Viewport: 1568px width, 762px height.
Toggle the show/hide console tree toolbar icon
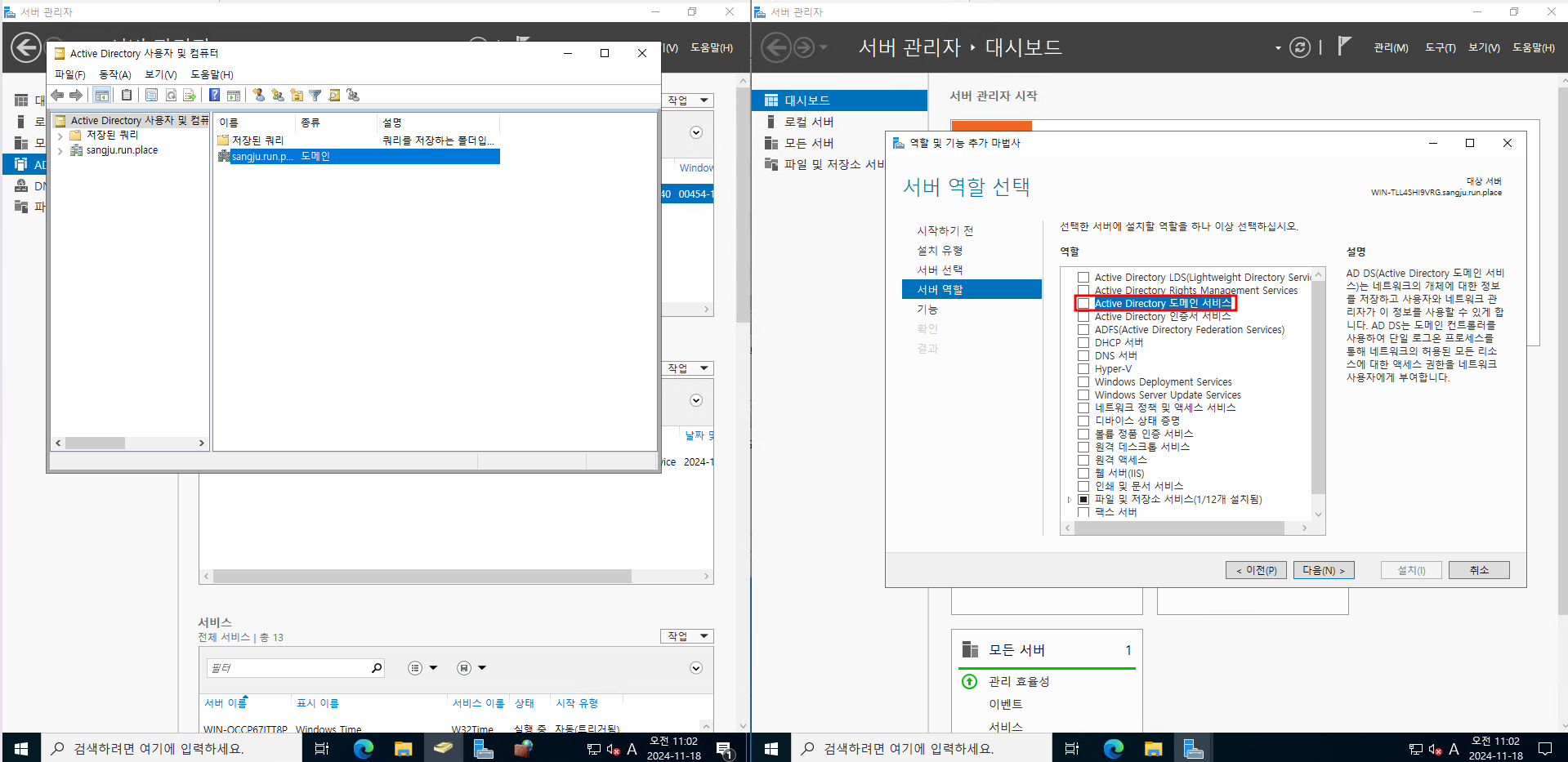point(101,95)
